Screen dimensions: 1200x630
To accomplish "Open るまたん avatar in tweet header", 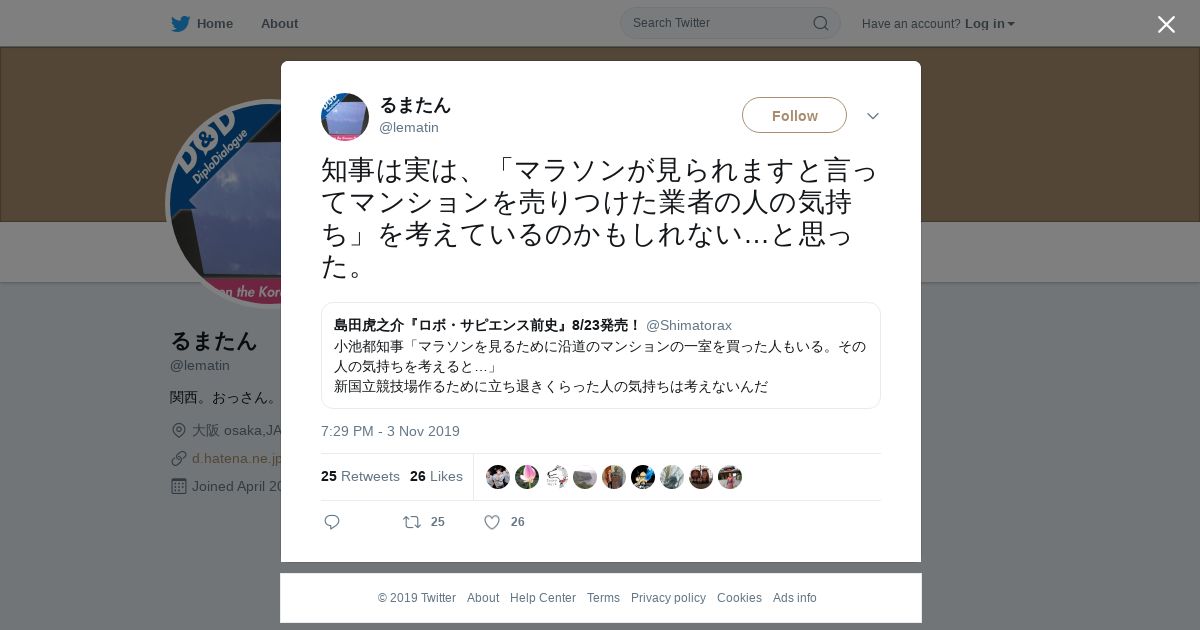I will pyautogui.click(x=345, y=117).
